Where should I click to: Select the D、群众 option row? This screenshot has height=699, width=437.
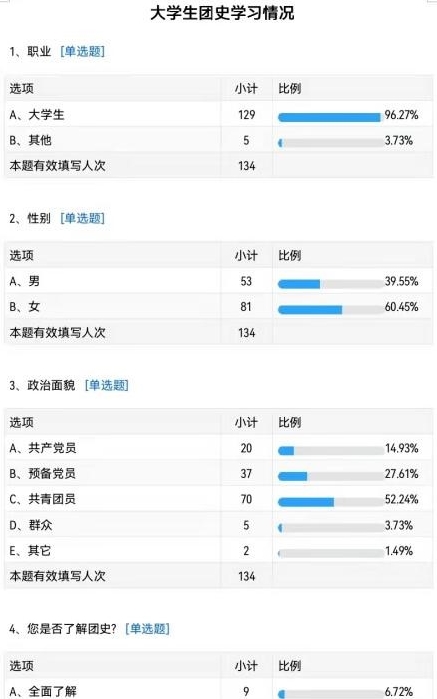click(218, 525)
